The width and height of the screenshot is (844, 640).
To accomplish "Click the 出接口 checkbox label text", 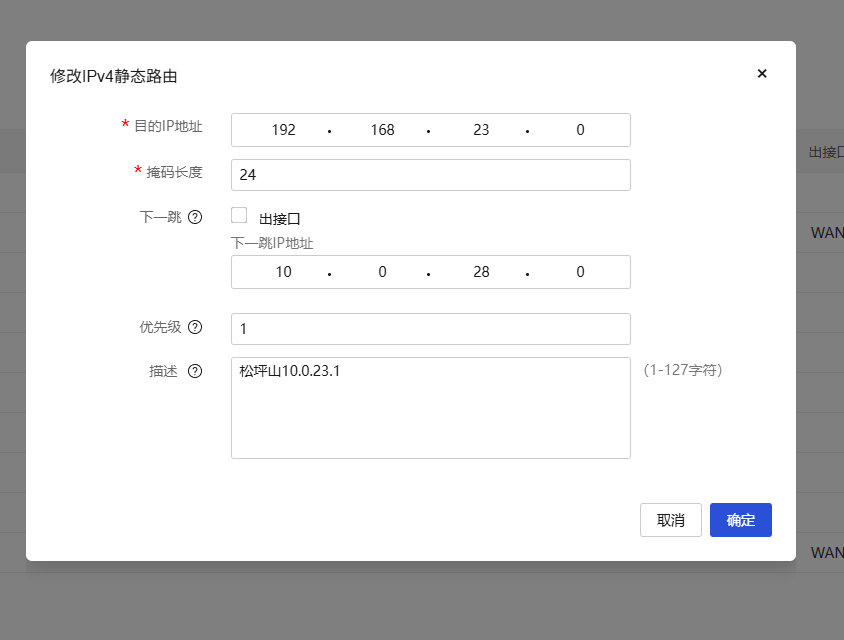I will coord(279,219).
